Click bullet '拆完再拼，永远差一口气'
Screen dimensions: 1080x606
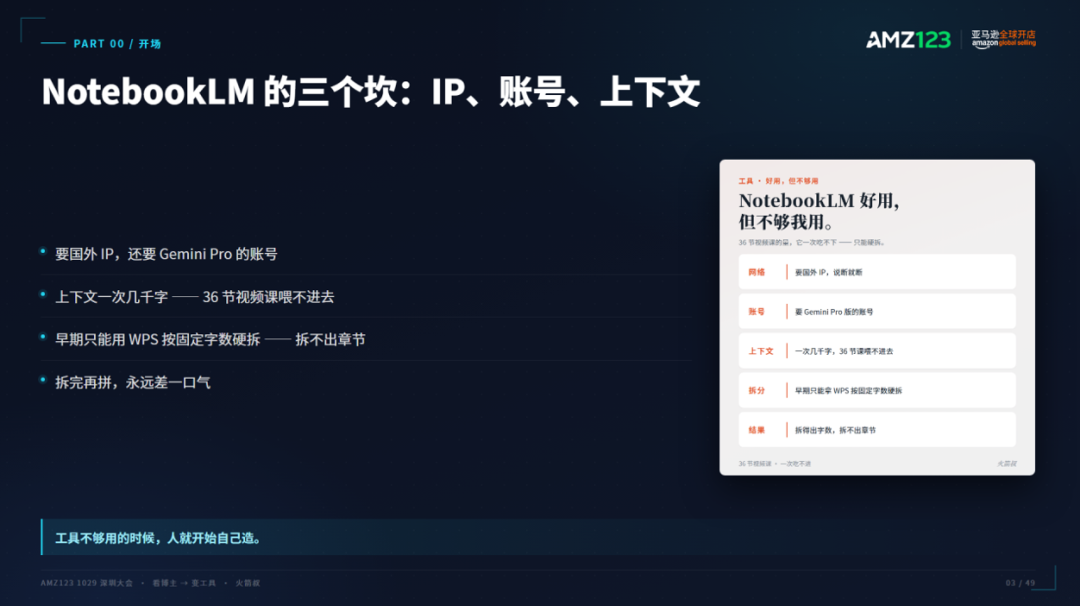(x=133, y=382)
